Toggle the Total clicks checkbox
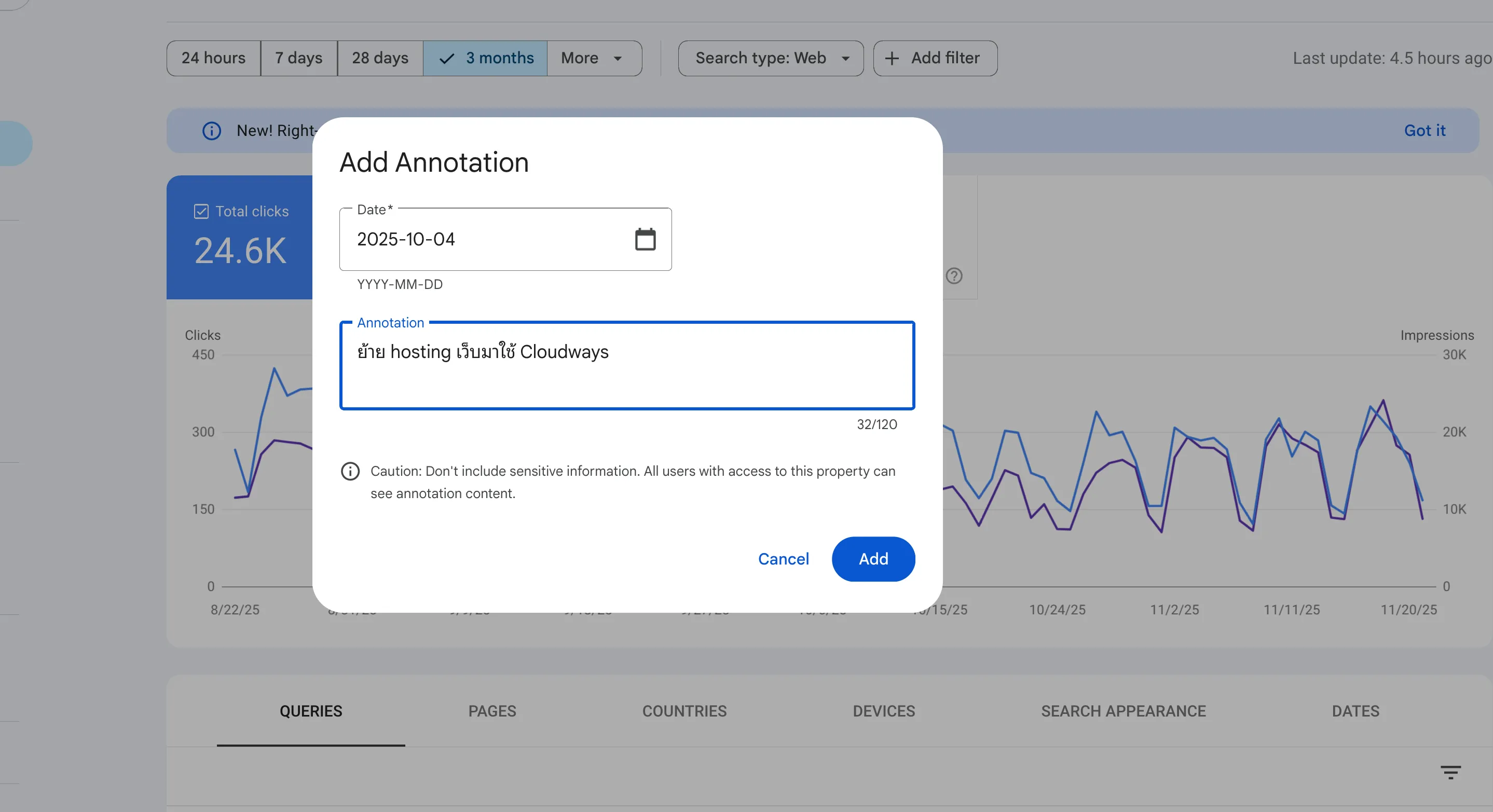The width and height of the screenshot is (1493, 812). point(200,211)
